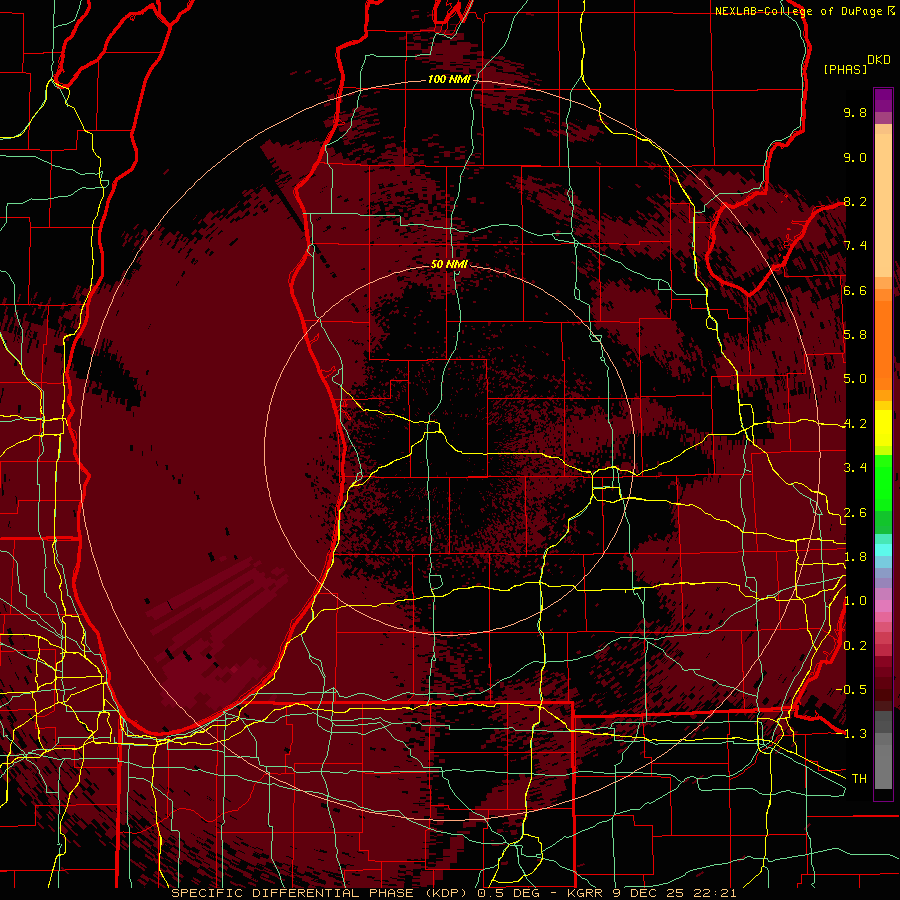Click the 3.4 scale value

(855, 468)
